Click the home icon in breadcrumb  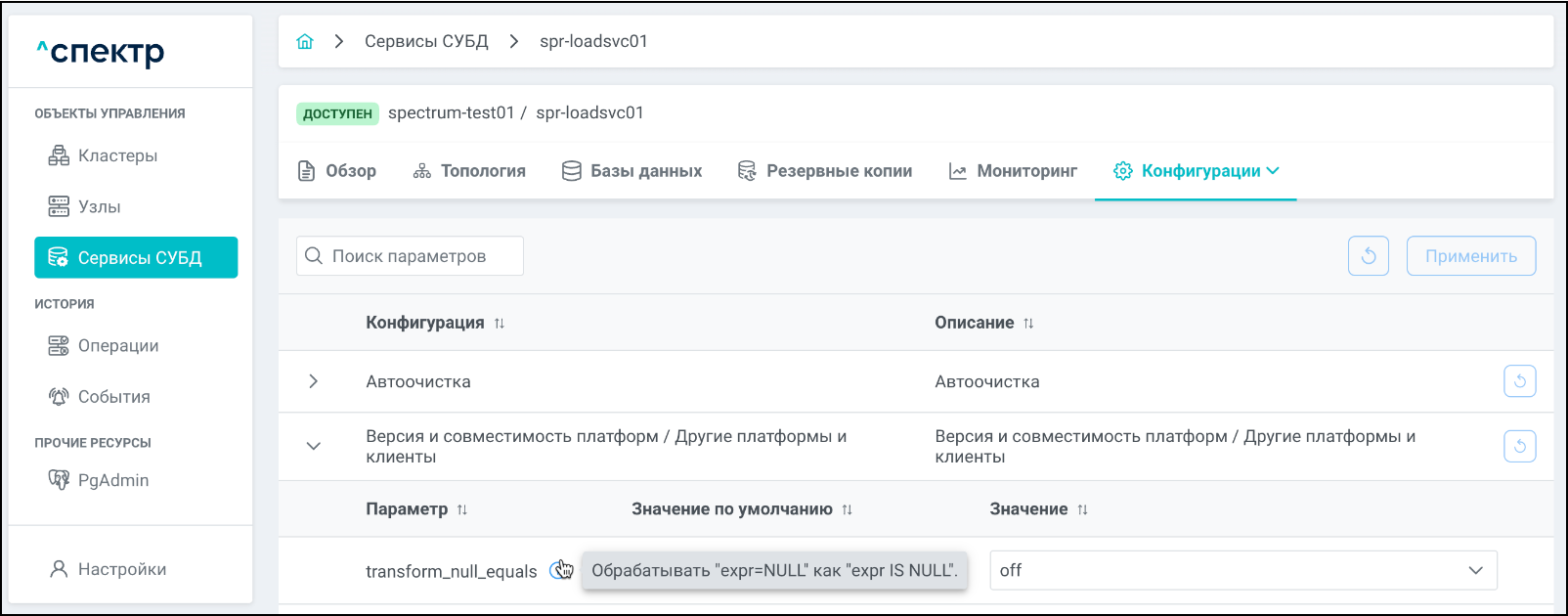(x=305, y=41)
